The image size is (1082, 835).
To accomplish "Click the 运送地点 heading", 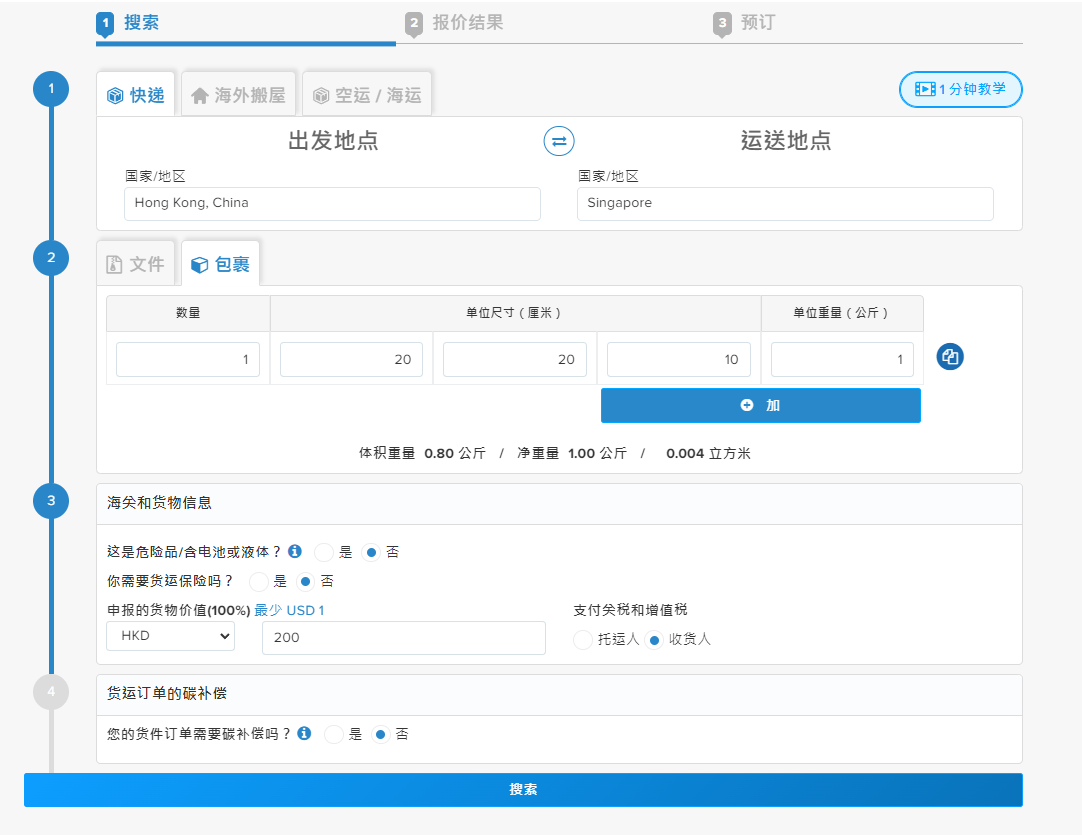I will pyautogui.click(x=785, y=141).
